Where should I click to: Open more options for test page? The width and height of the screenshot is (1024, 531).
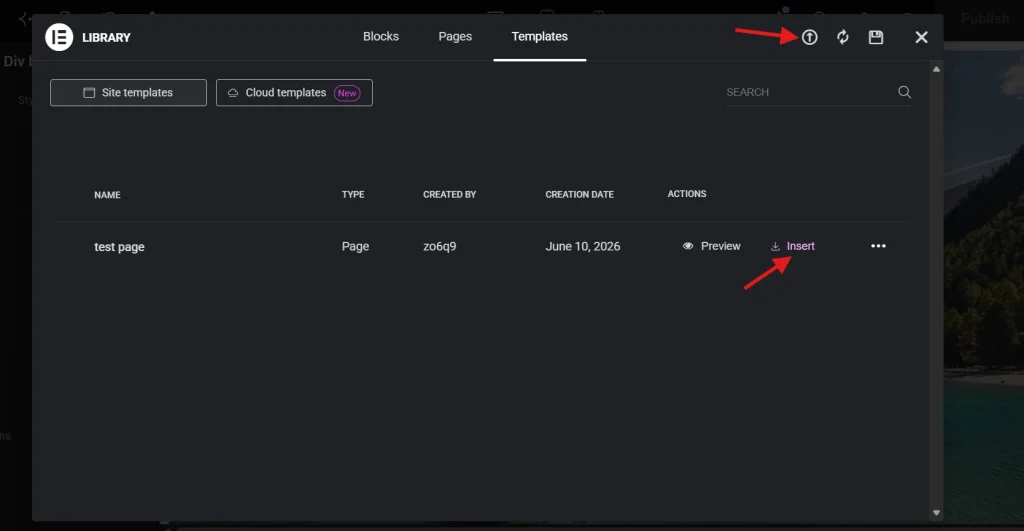click(878, 246)
